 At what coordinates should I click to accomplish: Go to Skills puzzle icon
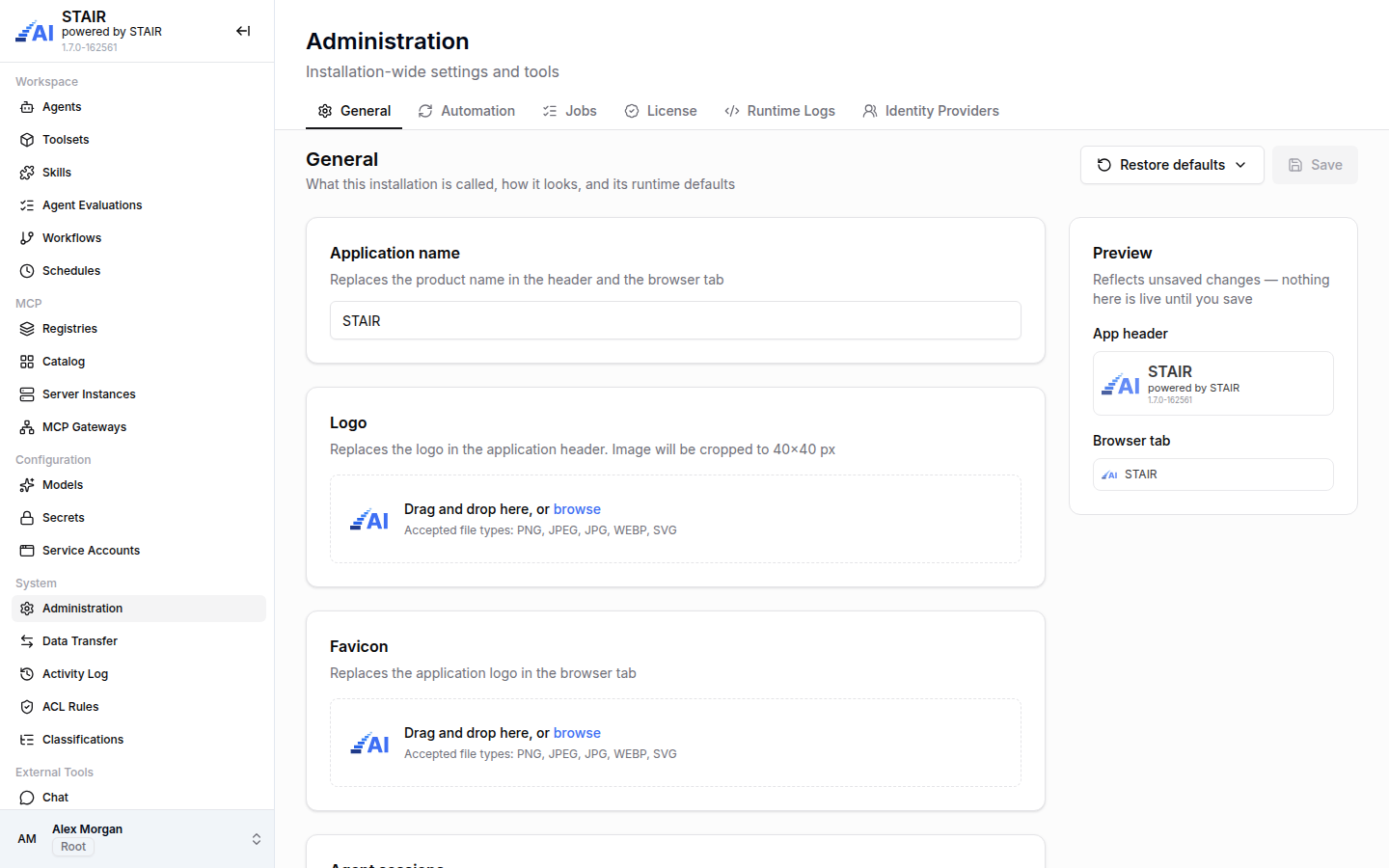[27, 173]
